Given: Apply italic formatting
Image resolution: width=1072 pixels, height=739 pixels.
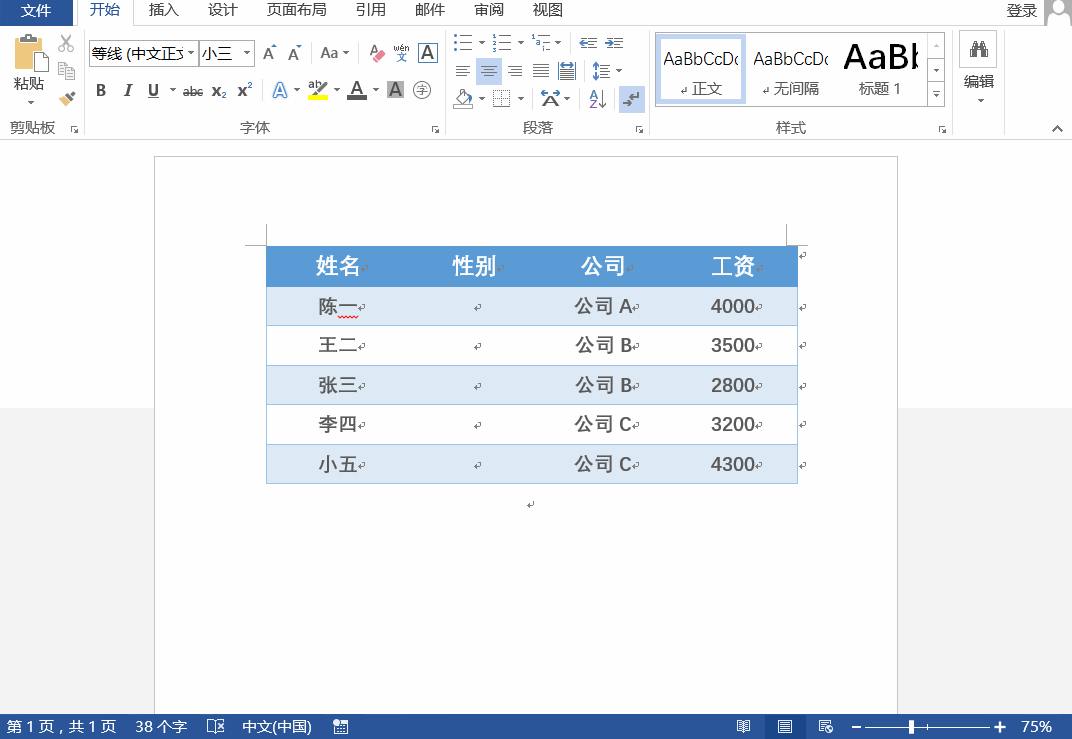Looking at the screenshot, I should pos(127,90).
